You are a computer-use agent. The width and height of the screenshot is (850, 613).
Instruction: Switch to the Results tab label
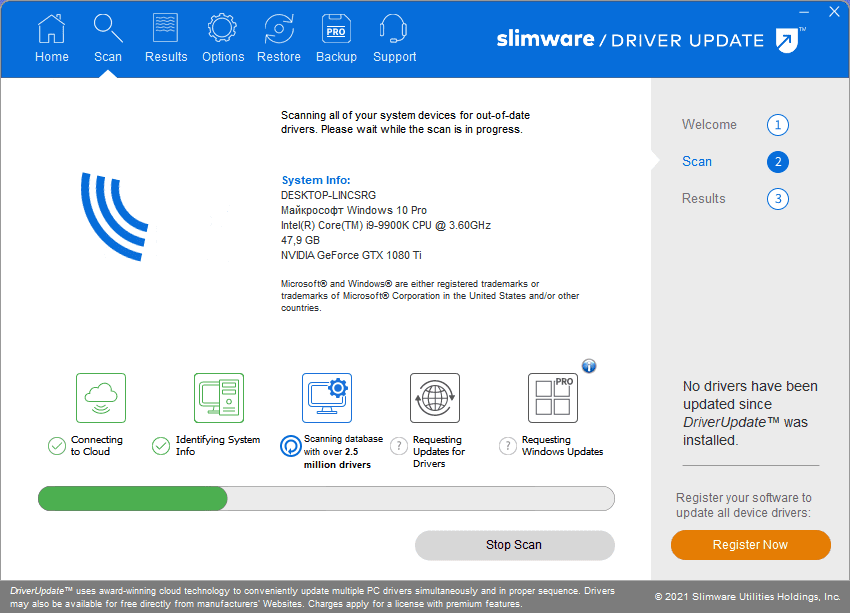pyautogui.click(x=166, y=57)
